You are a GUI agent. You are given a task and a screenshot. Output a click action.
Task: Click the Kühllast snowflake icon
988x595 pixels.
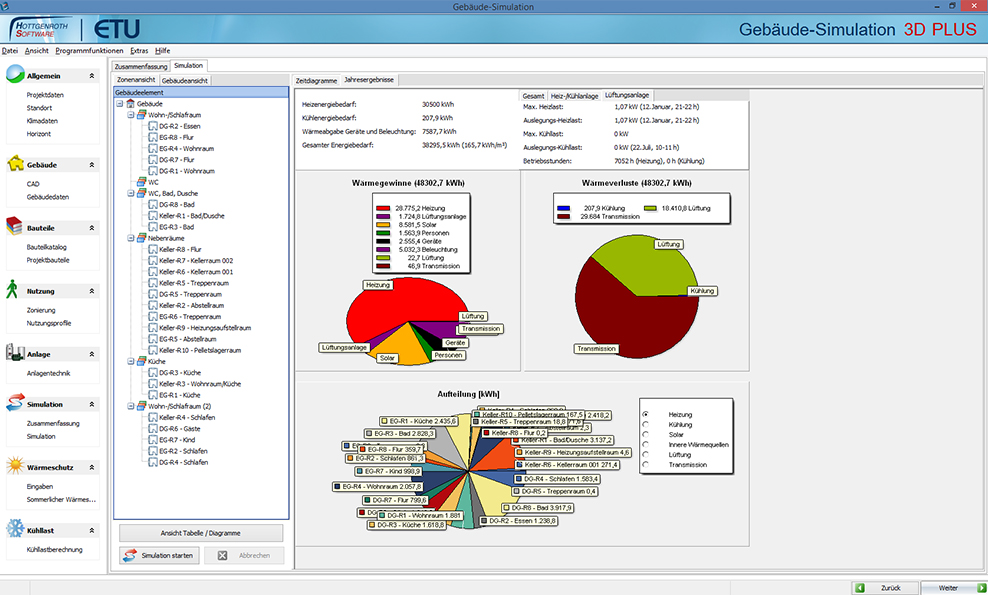(16, 529)
